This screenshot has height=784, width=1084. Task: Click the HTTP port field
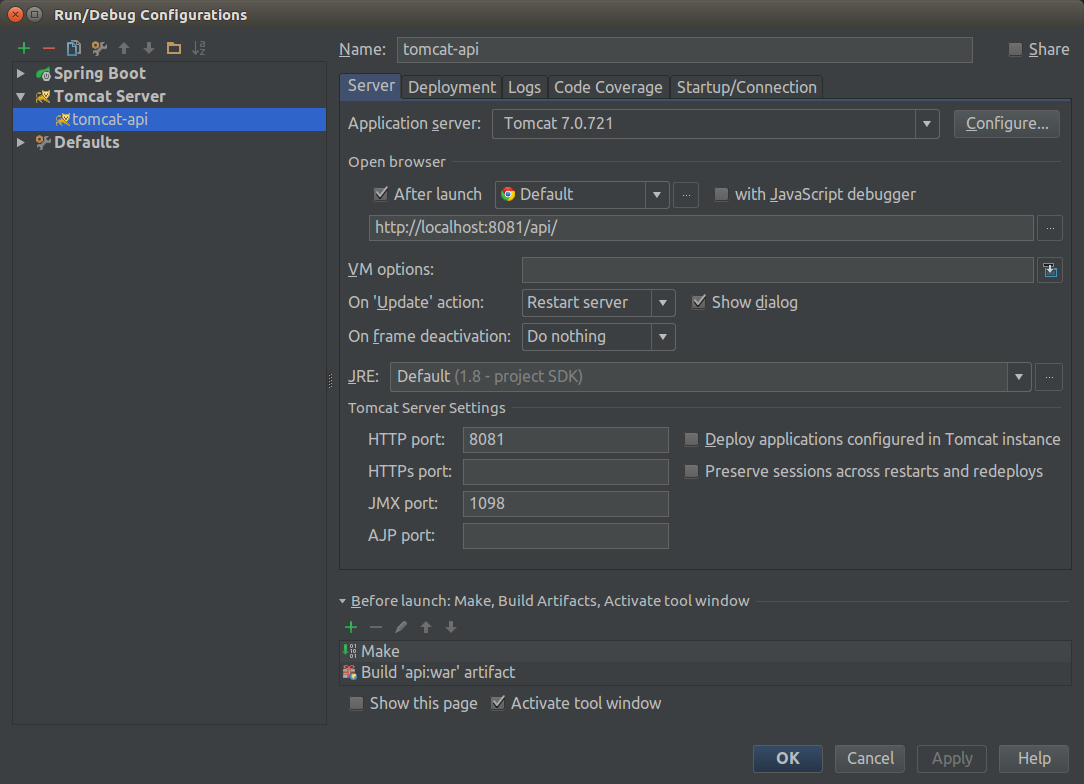coord(566,440)
